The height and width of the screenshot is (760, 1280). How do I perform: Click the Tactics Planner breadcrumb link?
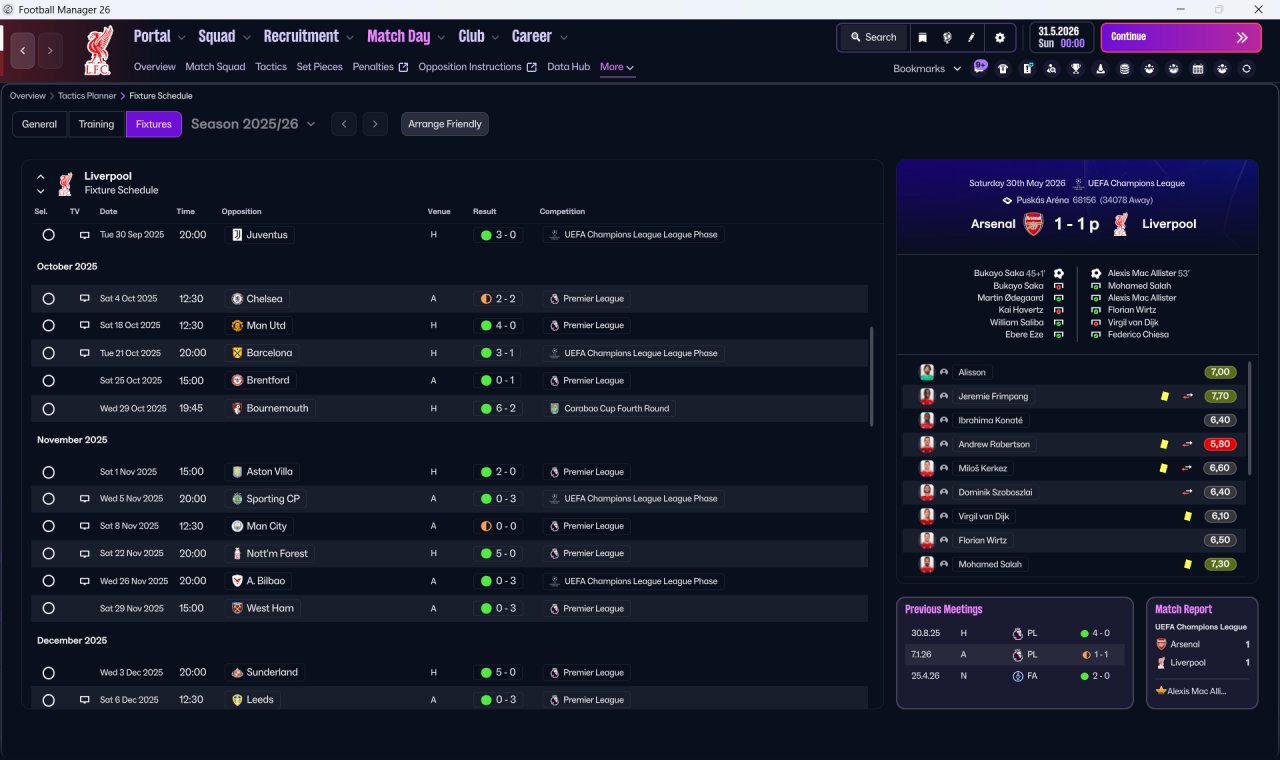click(x=88, y=96)
